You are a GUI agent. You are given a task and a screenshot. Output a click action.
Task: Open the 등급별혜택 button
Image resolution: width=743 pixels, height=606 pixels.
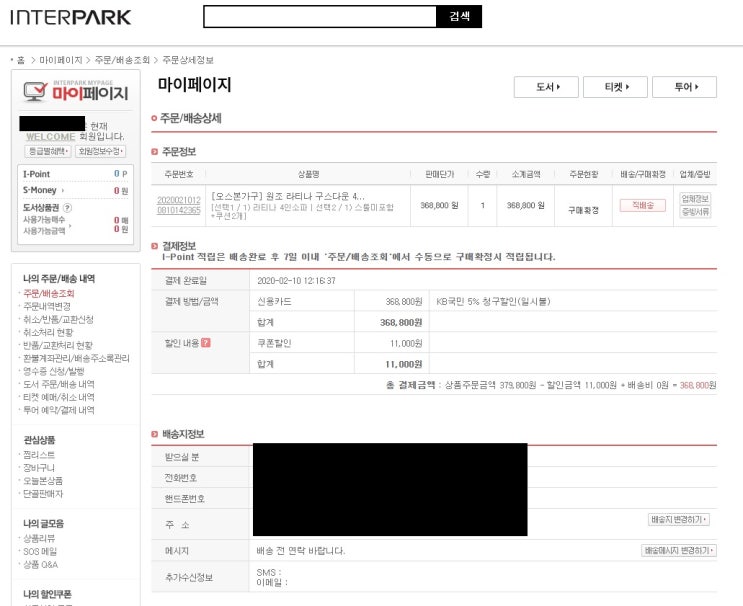click(48, 151)
